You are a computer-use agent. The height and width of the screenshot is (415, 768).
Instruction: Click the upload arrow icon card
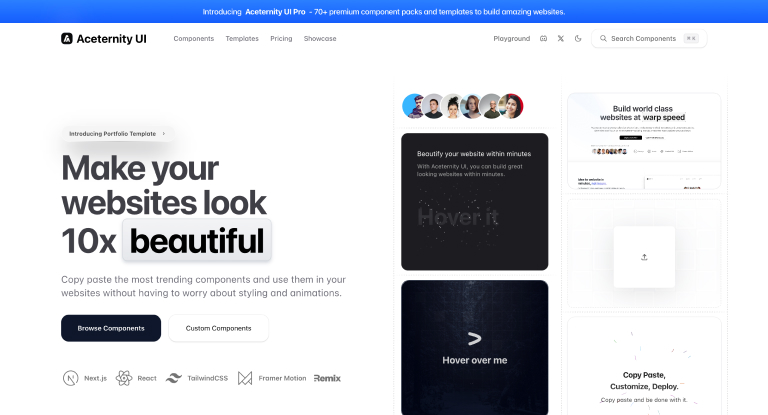644,257
